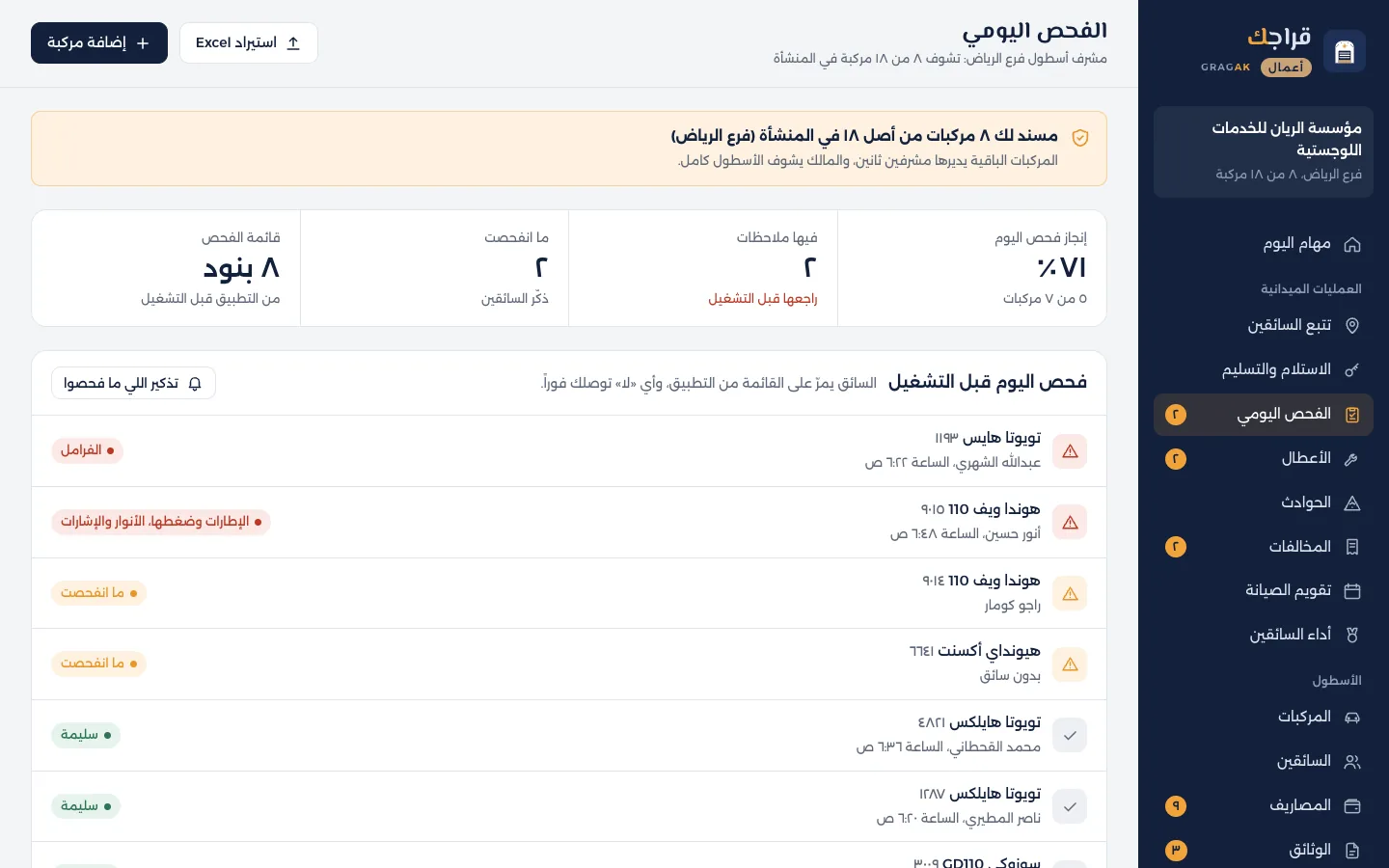Click the warning icon for هوندا ويف ٩٠١٥
Viewport: 1389px width, 868px height.
[x=1070, y=523]
